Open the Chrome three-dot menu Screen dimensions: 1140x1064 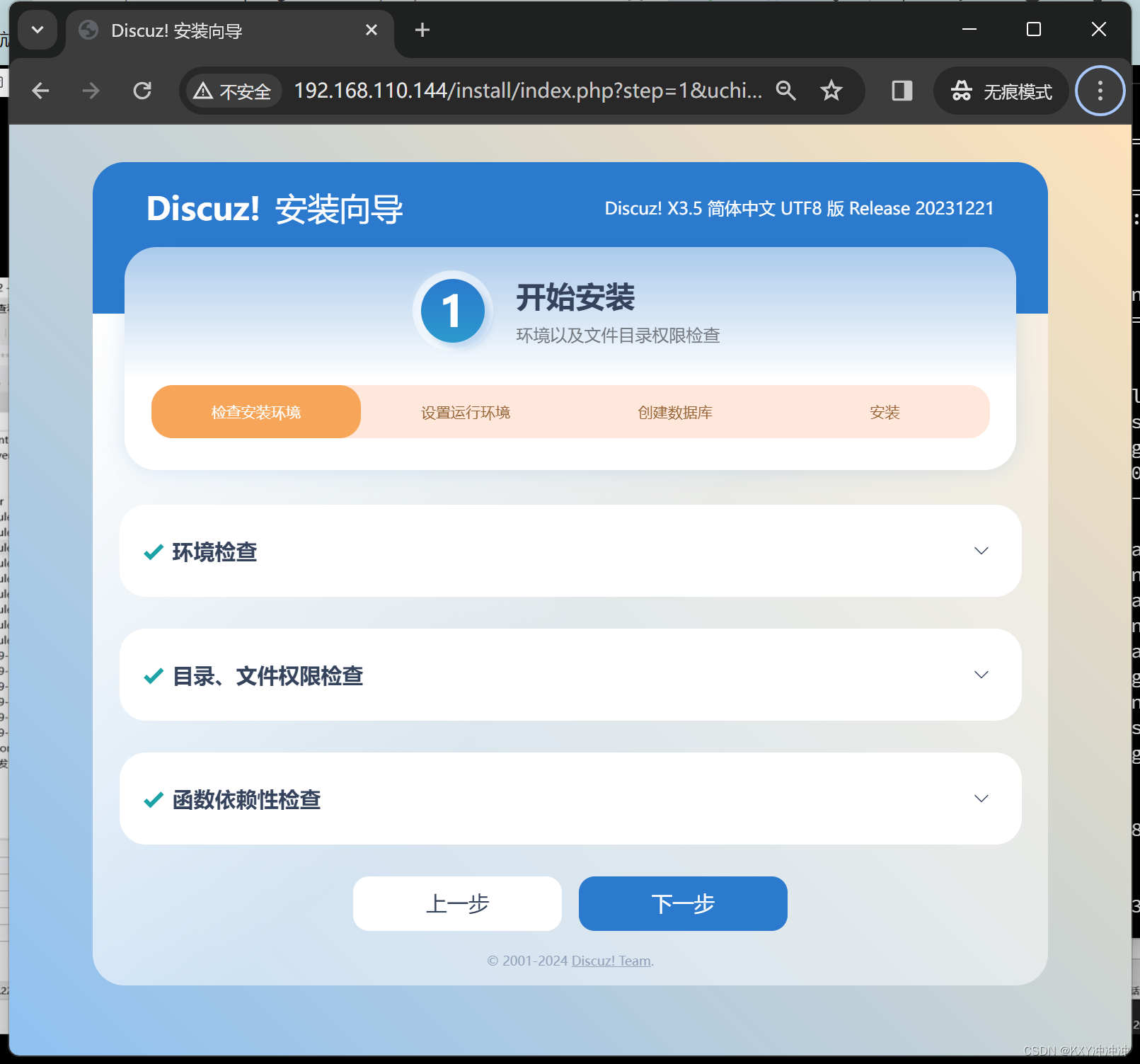click(x=1100, y=91)
